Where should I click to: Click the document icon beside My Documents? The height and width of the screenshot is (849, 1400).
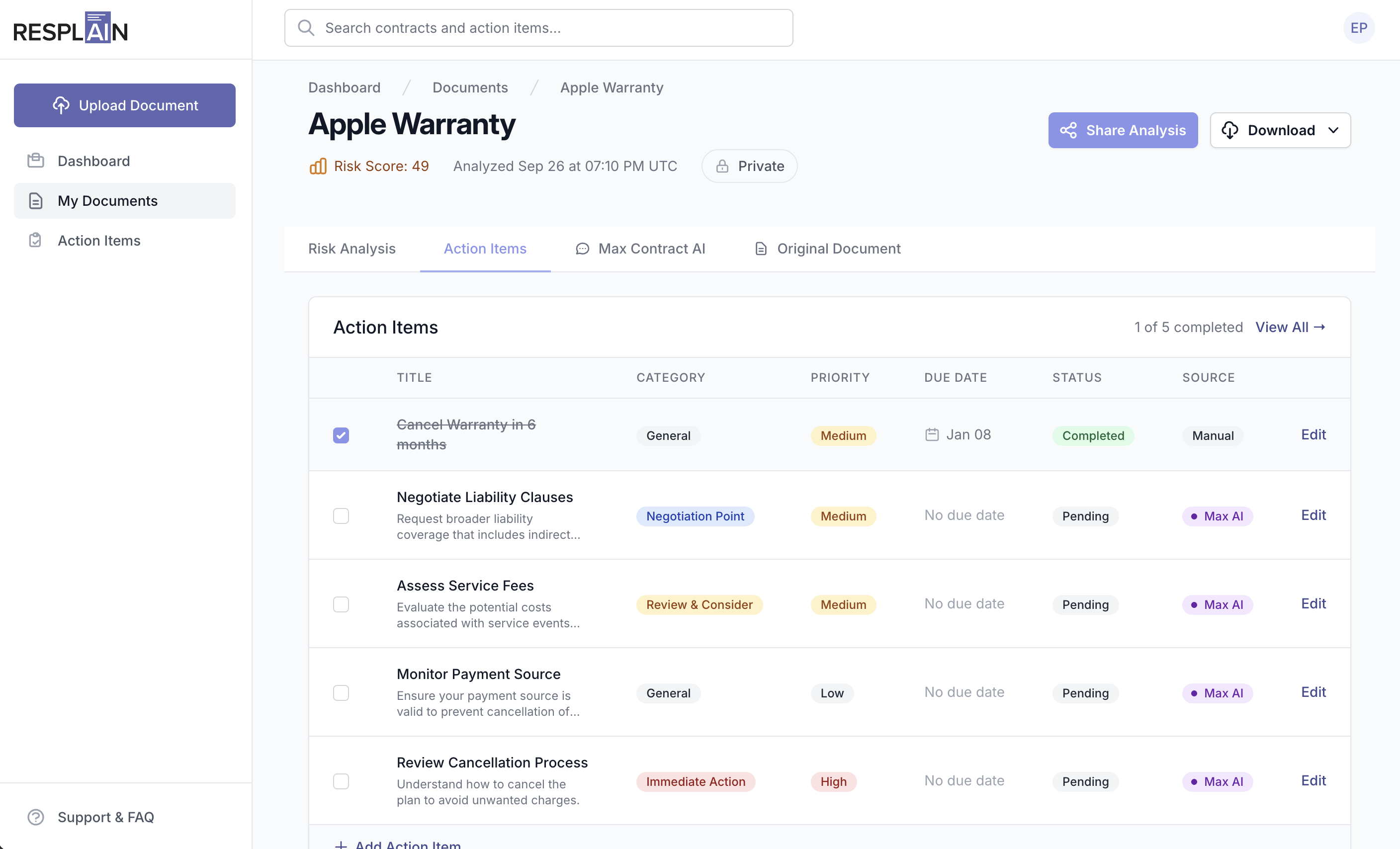click(x=35, y=200)
